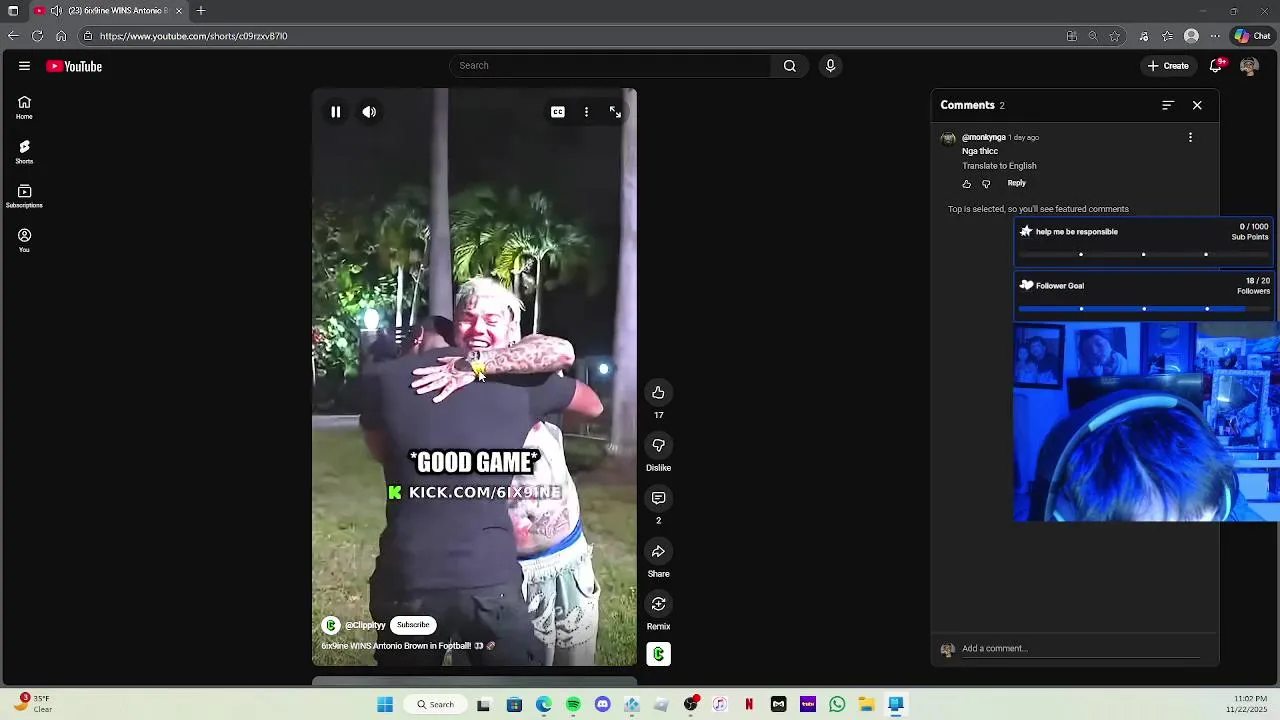Viewport: 1280px width, 720px height.
Task: Open WhatsApp from the taskbar
Action: point(837,705)
